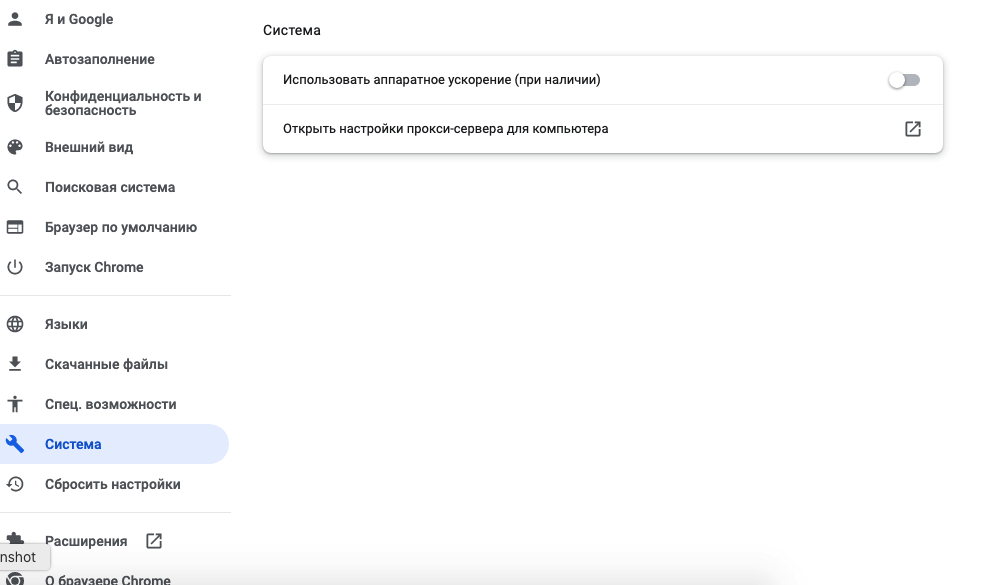Select the highlighted "Система" sidebar label
This screenshot has width=985, height=585.
coord(73,444)
